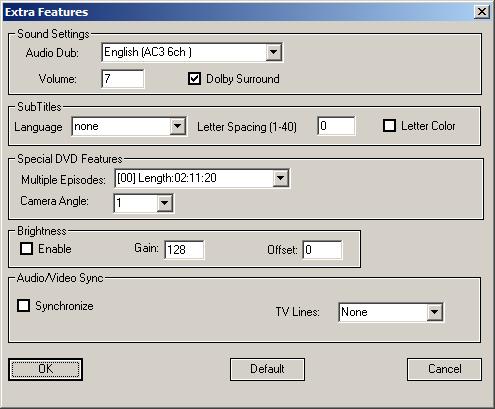Uncheck the Dolby Surround checkbox
The width and height of the screenshot is (495, 409).
[x=194, y=79]
